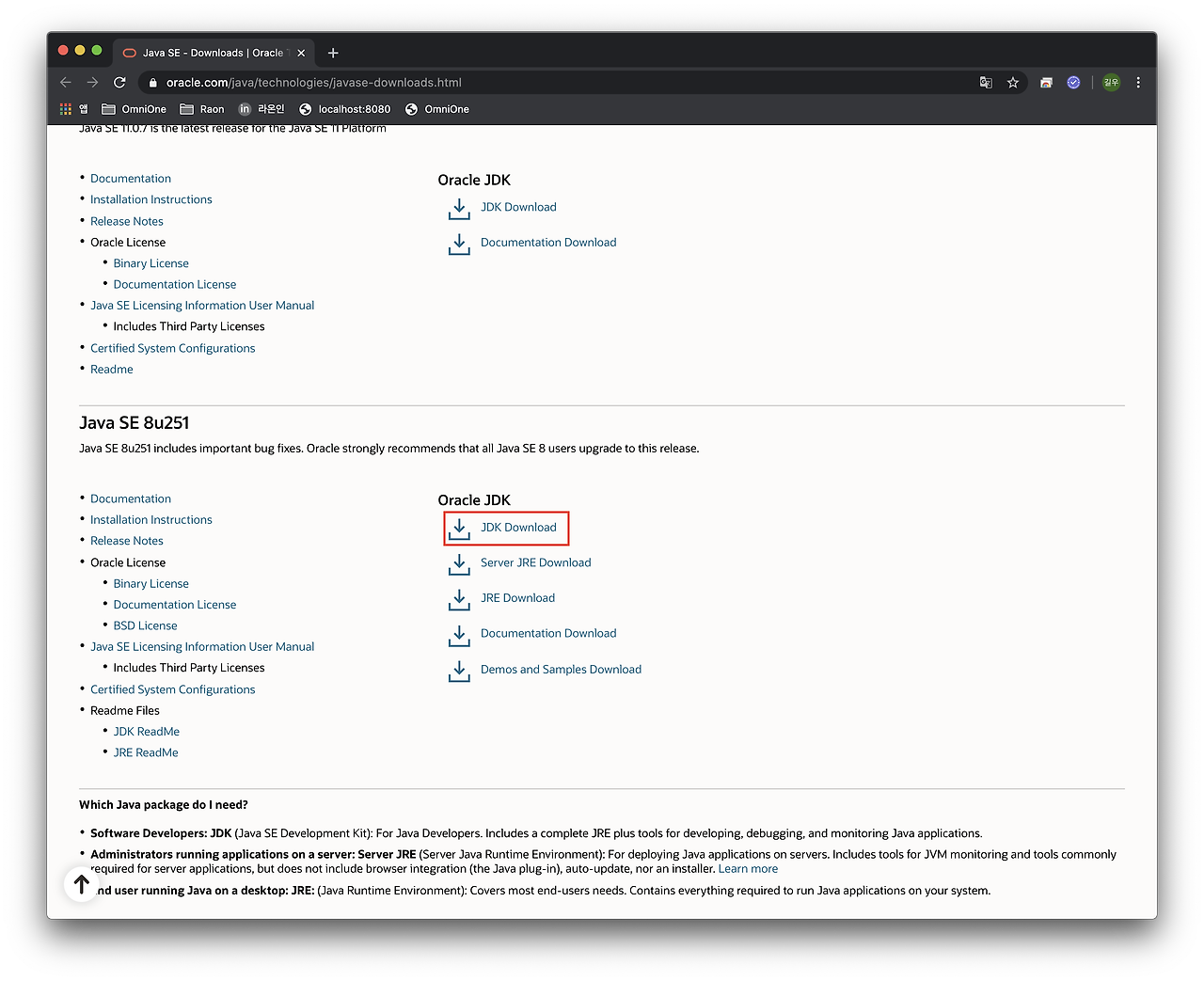This screenshot has width=1204, height=981.
Task: Click the Learn more link
Action: [748, 869]
